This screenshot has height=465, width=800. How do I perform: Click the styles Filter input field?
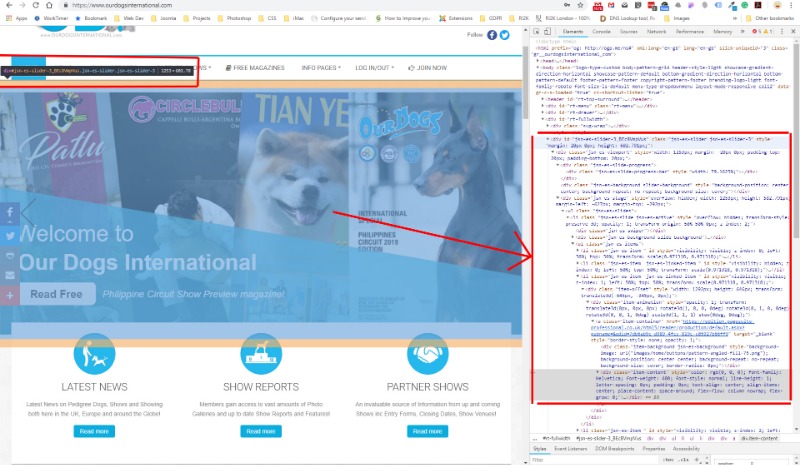[594, 459]
